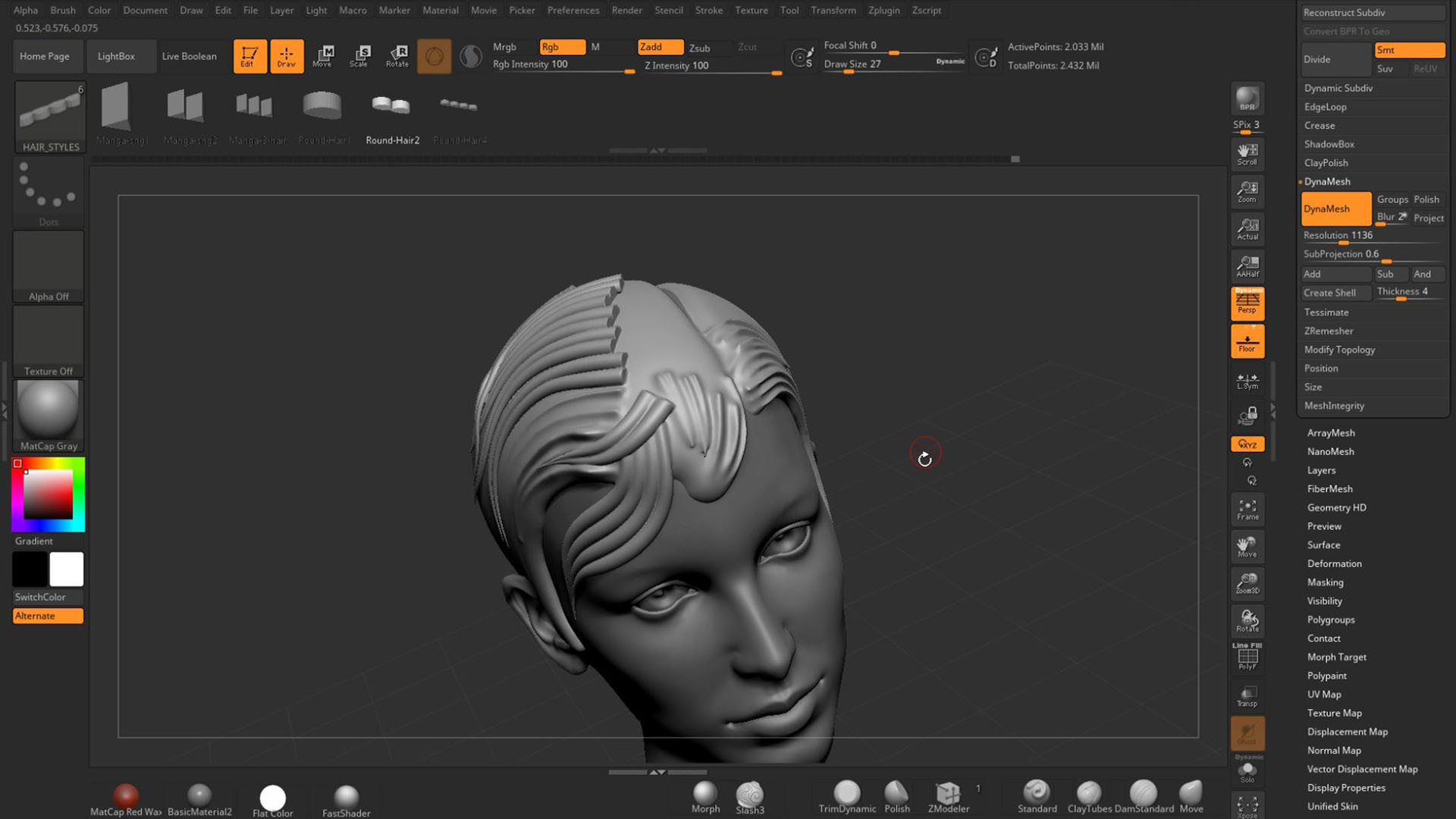The image size is (1456, 819).
Task: Open the Zplugin menu
Action: 883,10
